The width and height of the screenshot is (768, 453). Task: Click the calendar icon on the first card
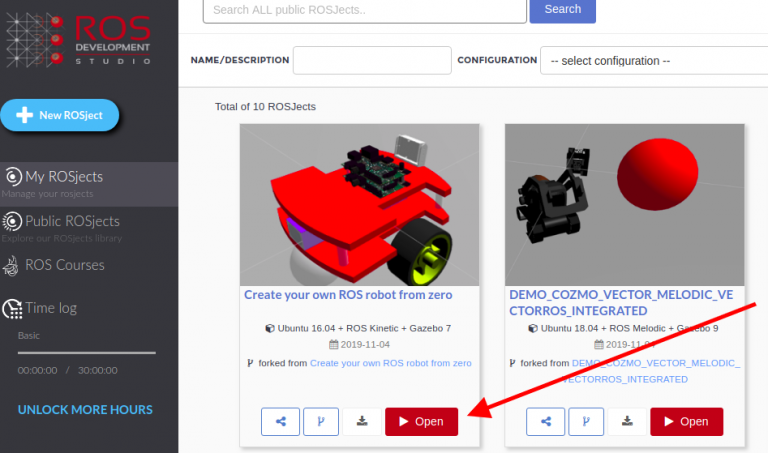click(x=334, y=345)
